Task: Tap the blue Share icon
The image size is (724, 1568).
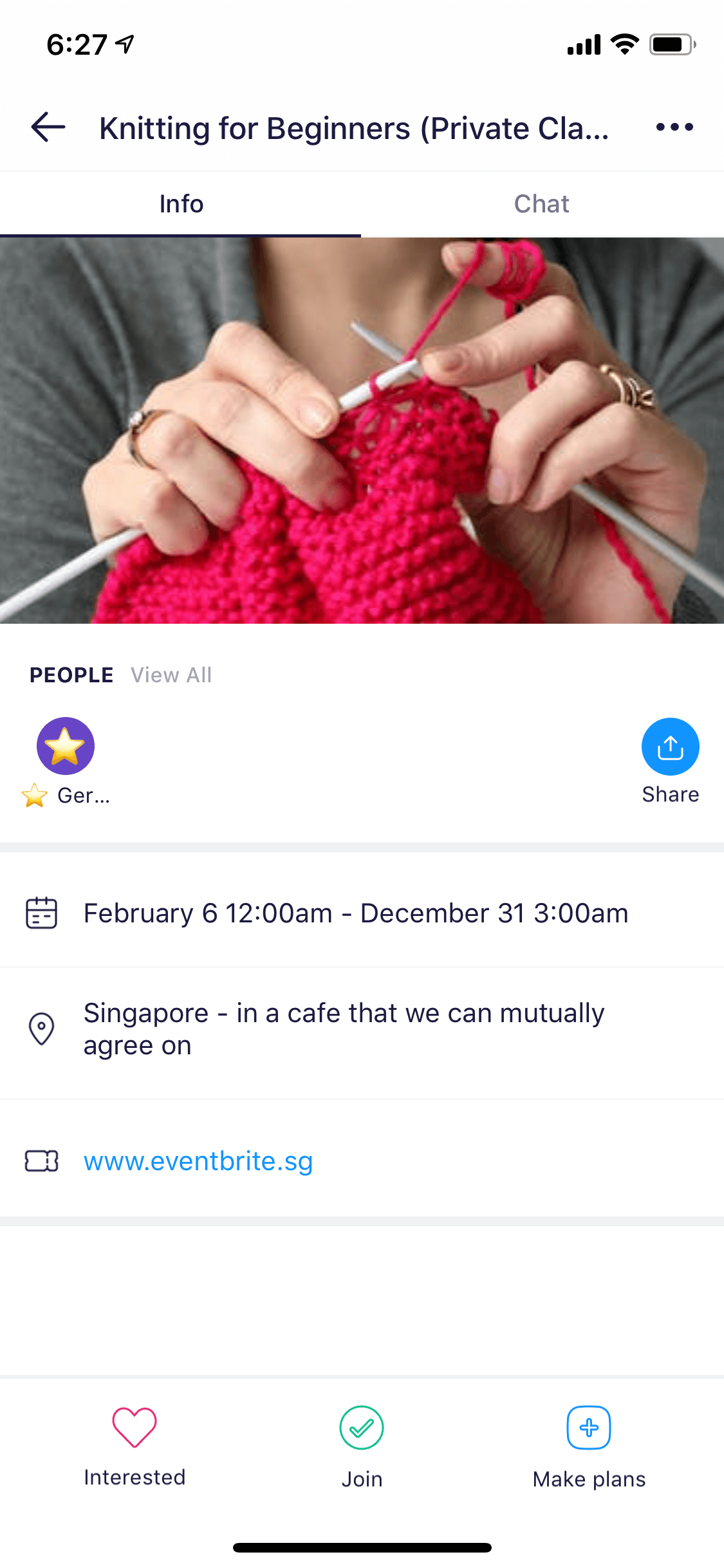Action: 670,747
